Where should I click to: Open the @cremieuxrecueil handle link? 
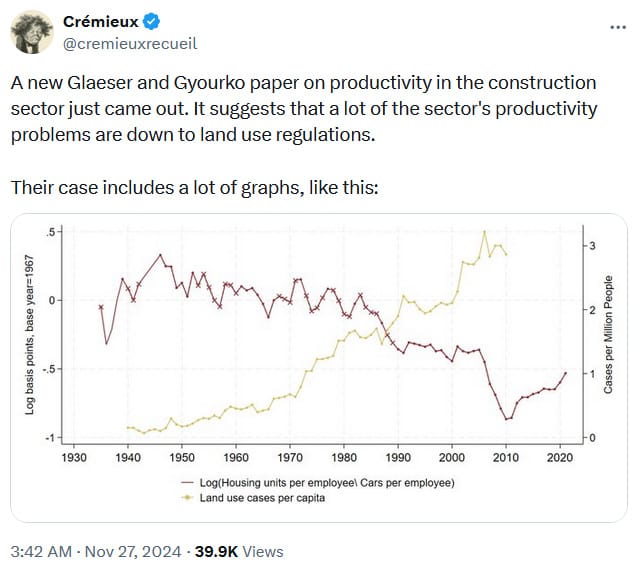coord(129,43)
